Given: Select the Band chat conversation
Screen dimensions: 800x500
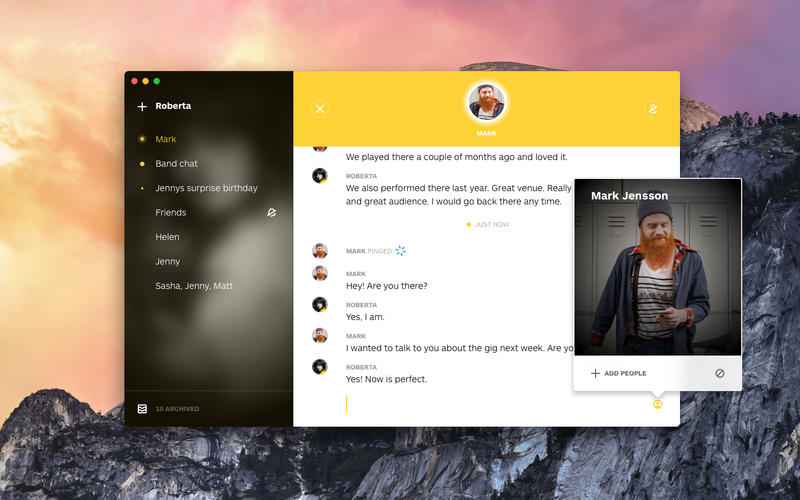Looking at the screenshot, I should (176, 163).
